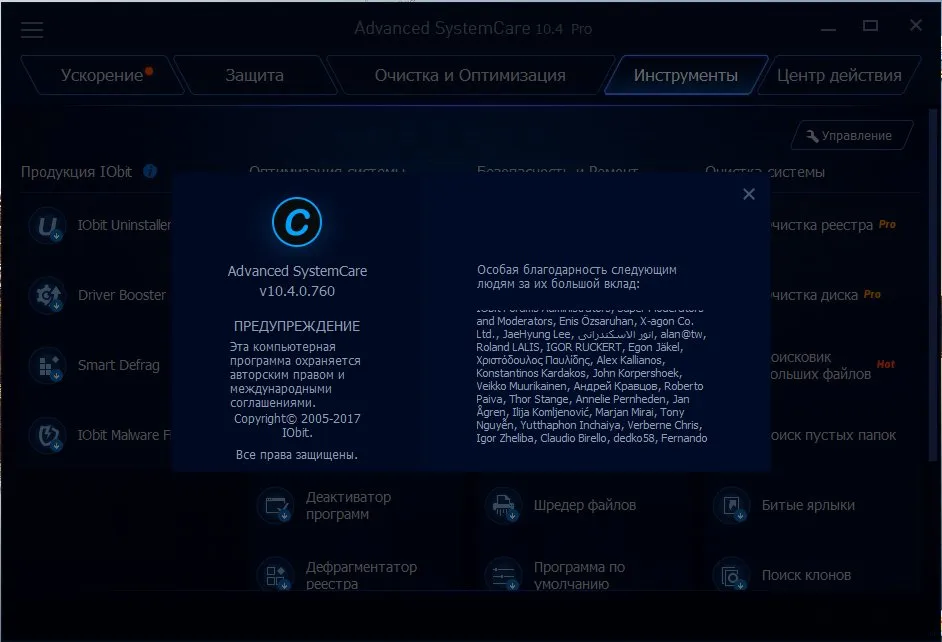Open the Smart Defrag icon
942x642 pixels.
(47, 365)
